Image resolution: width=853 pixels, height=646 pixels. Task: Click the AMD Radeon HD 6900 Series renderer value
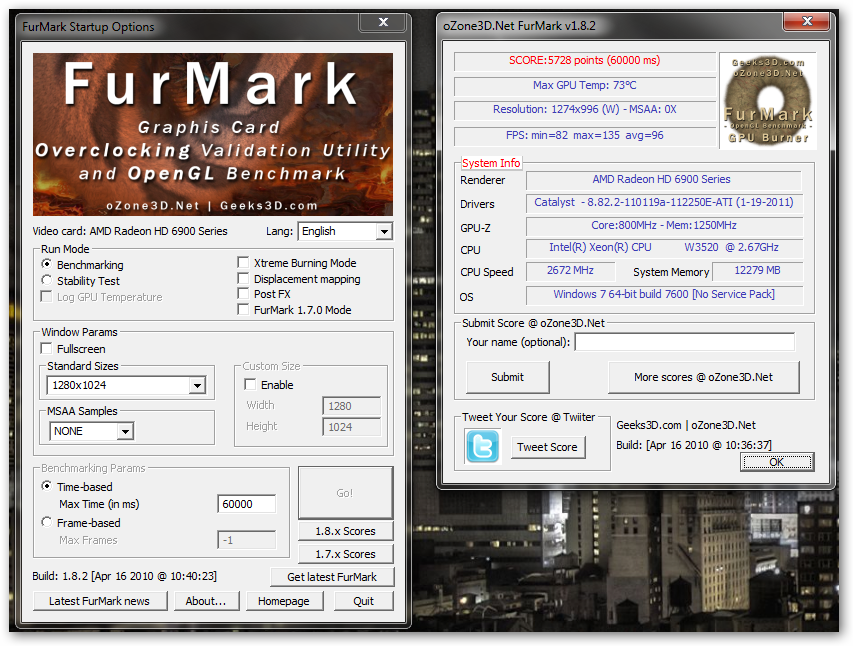662,179
